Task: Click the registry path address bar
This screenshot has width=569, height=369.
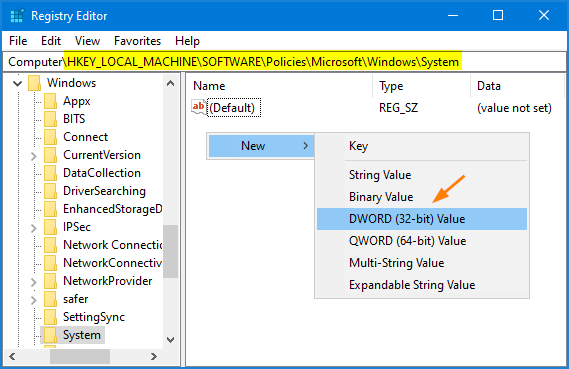Action: [x=284, y=62]
